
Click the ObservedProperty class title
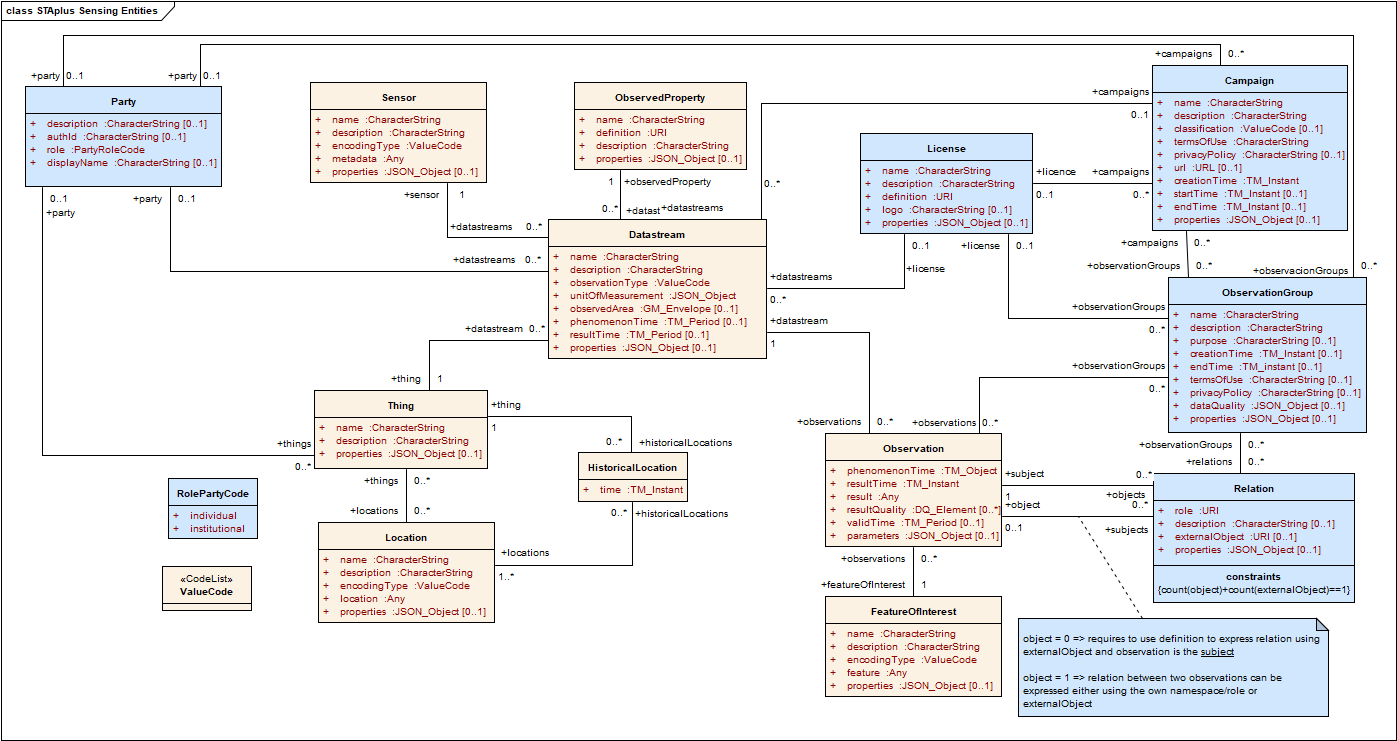(x=660, y=98)
